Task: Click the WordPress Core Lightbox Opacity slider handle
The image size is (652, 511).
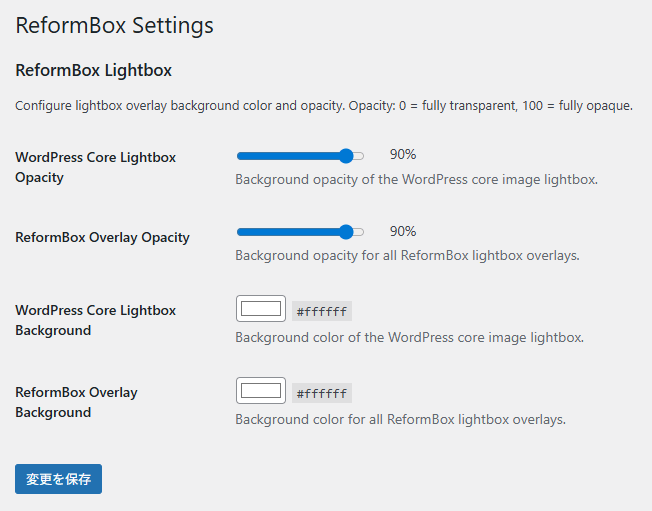Action: [x=347, y=156]
